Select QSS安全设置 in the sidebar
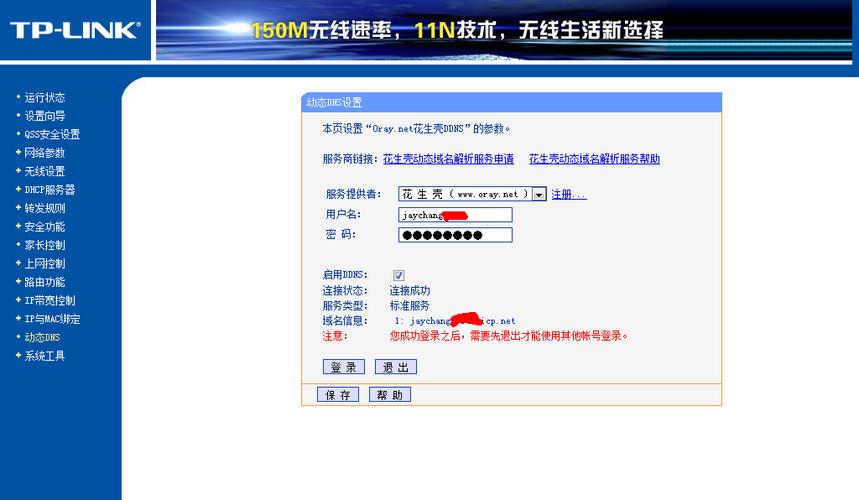The width and height of the screenshot is (859, 500). pos(52,134)
